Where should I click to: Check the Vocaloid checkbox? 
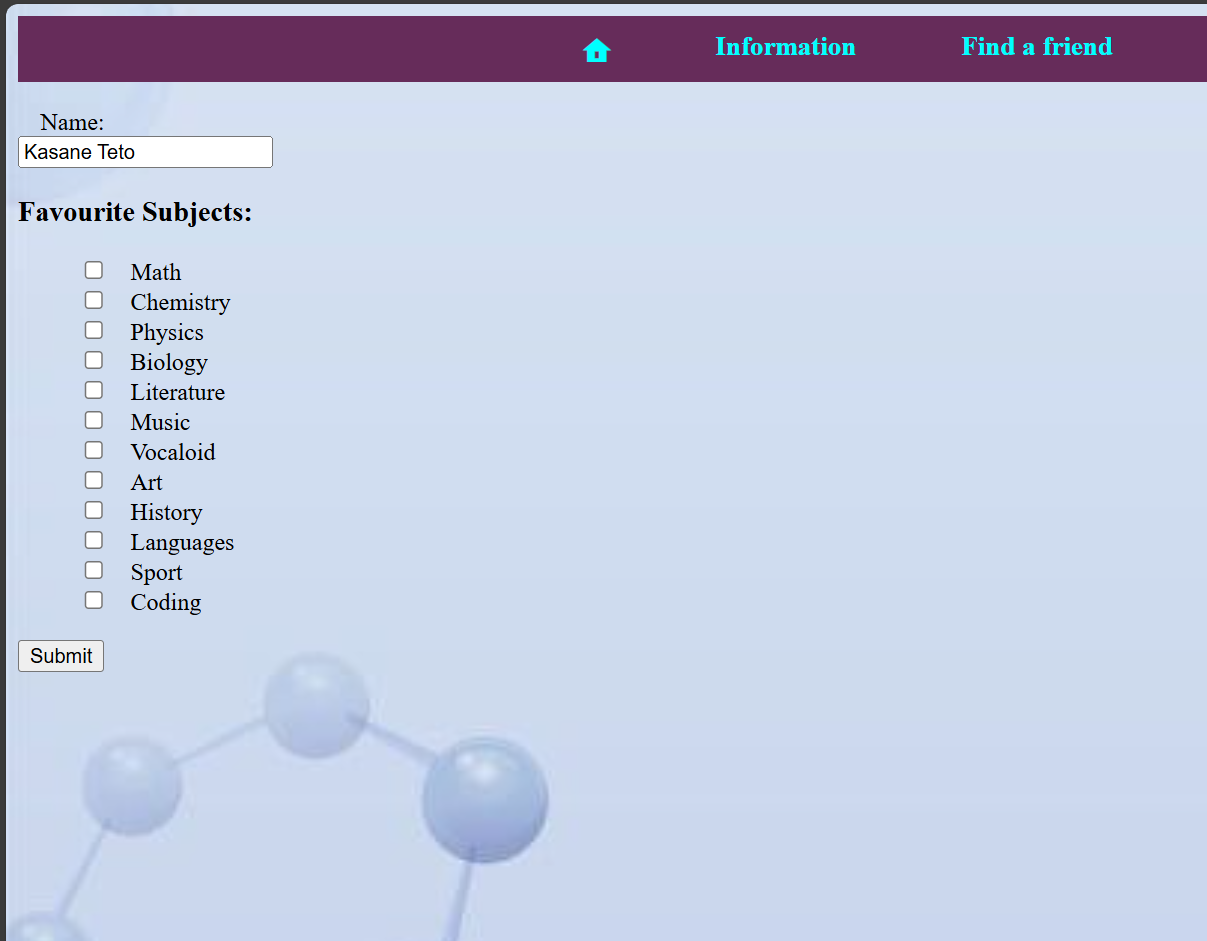click(x=94, y=450)
